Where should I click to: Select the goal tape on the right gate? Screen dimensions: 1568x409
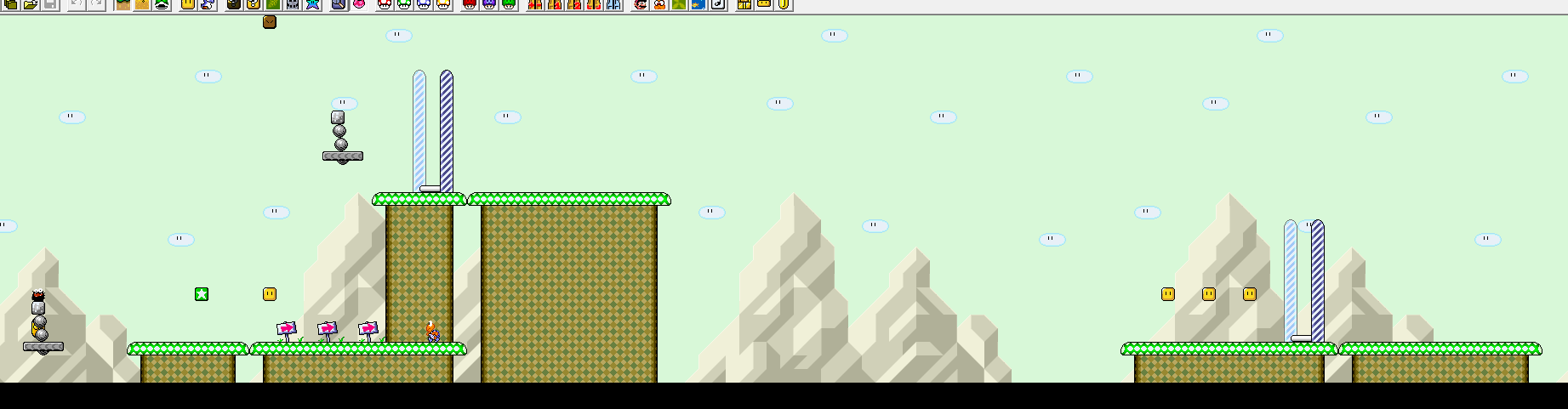tap(1302, 338)
